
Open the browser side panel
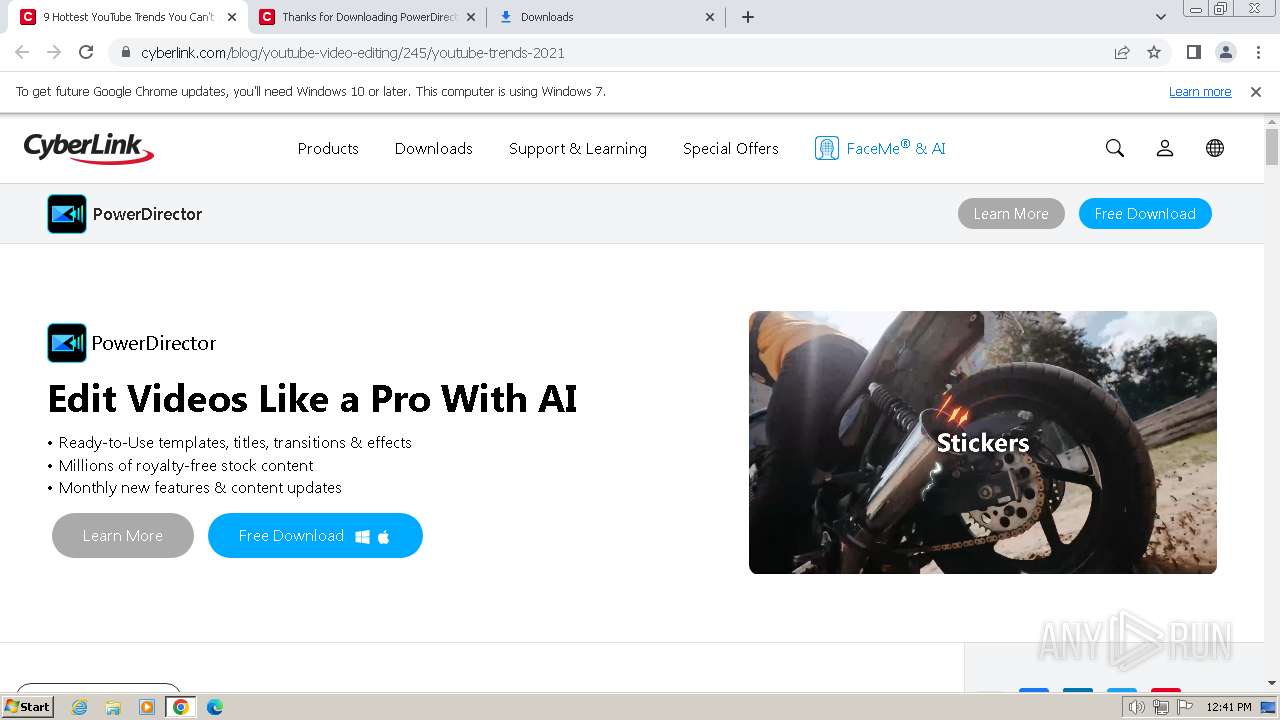1193,52
